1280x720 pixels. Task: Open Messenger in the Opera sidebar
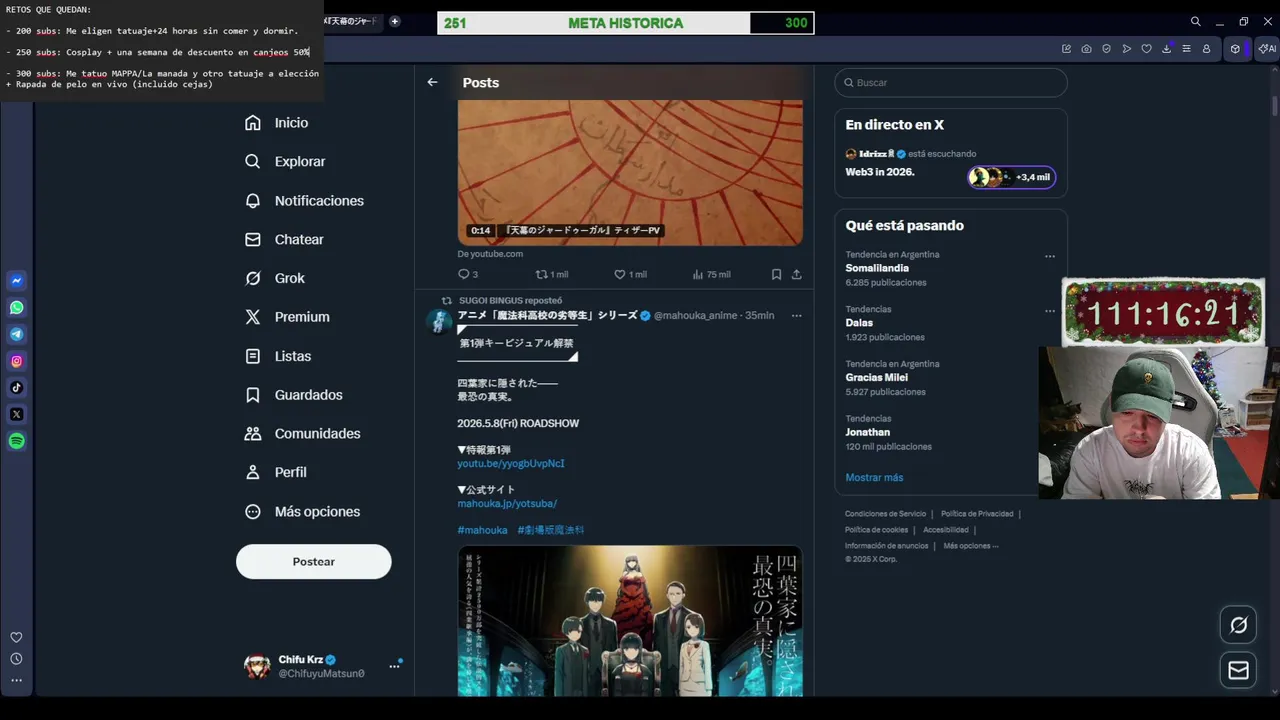click(x=17, y=281)
